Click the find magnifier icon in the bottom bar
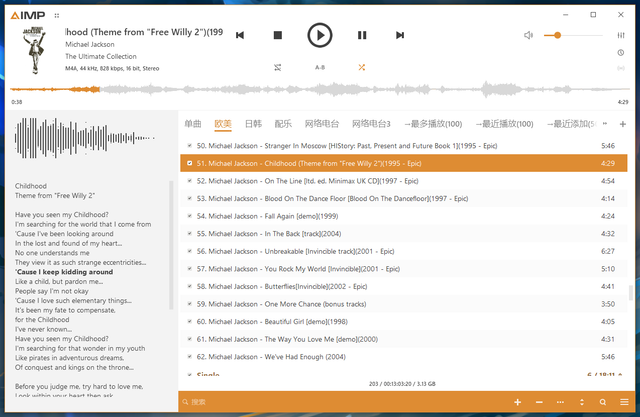Image resolution: width=640 pixels, height=417 pixels. (603, 402)
